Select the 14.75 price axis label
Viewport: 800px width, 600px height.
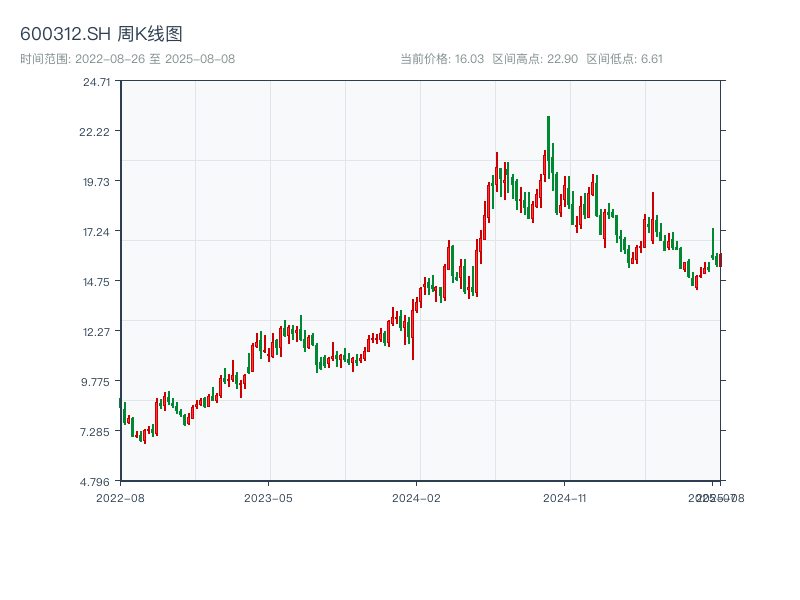click(x=96, y=282)
